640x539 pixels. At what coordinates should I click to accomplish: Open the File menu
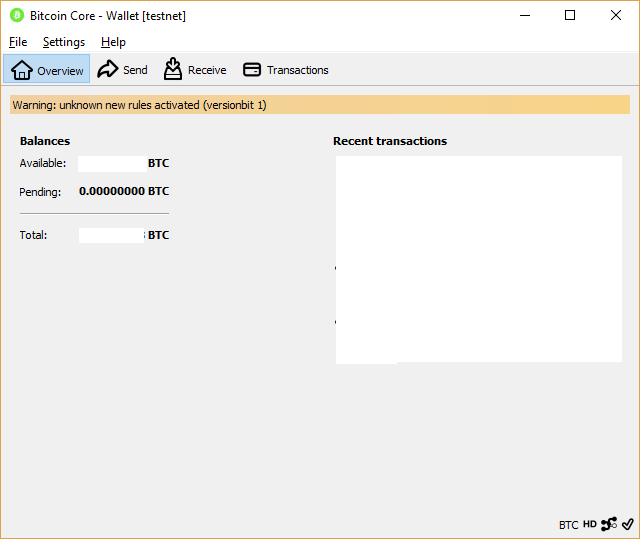(18, 42)
